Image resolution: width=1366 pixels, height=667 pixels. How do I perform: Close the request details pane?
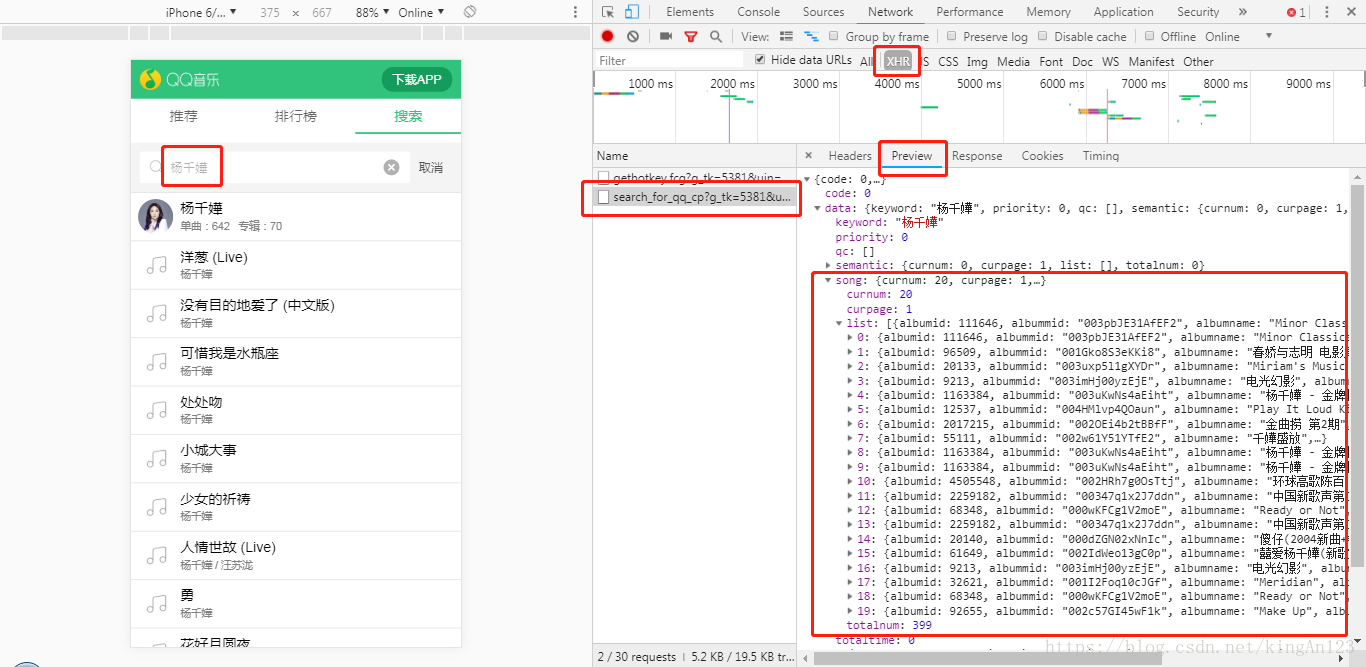[810, 156]
